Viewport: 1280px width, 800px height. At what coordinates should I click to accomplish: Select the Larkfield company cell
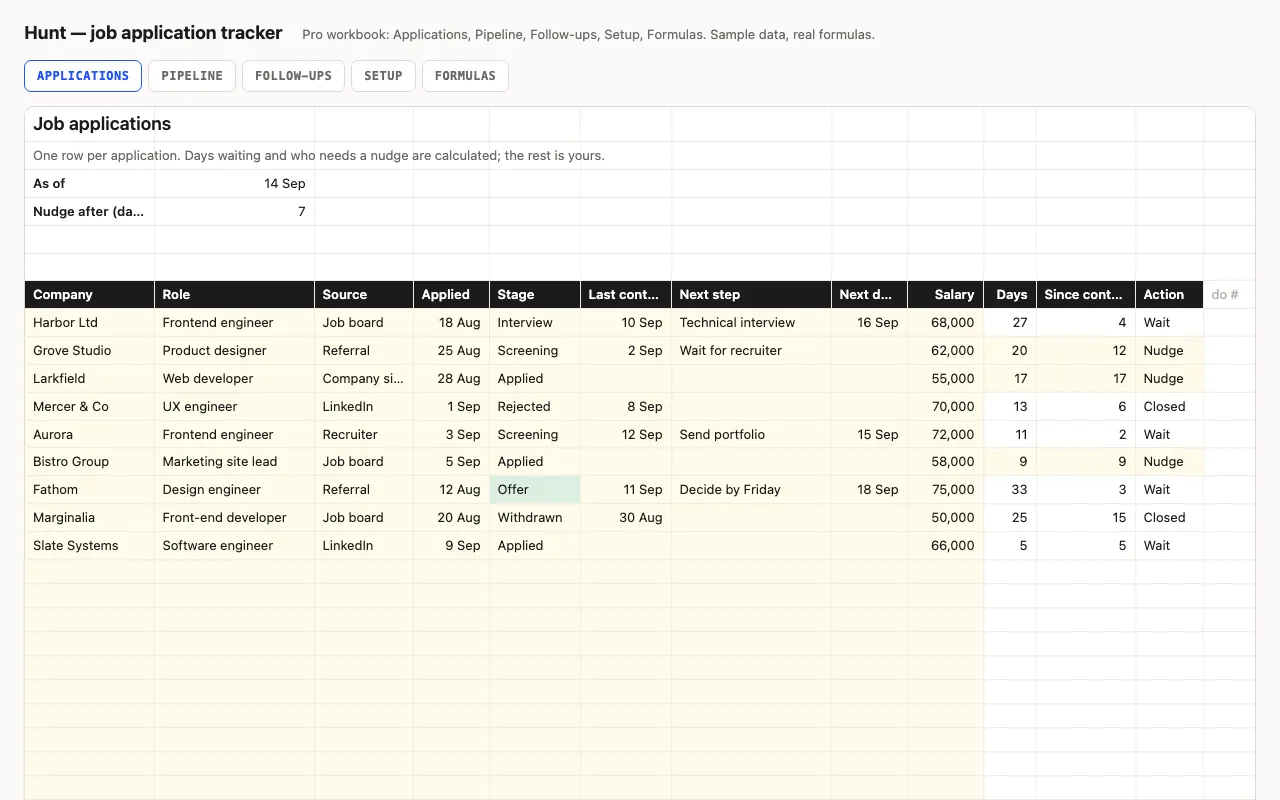pyautogui.click(x=90, y=379)
